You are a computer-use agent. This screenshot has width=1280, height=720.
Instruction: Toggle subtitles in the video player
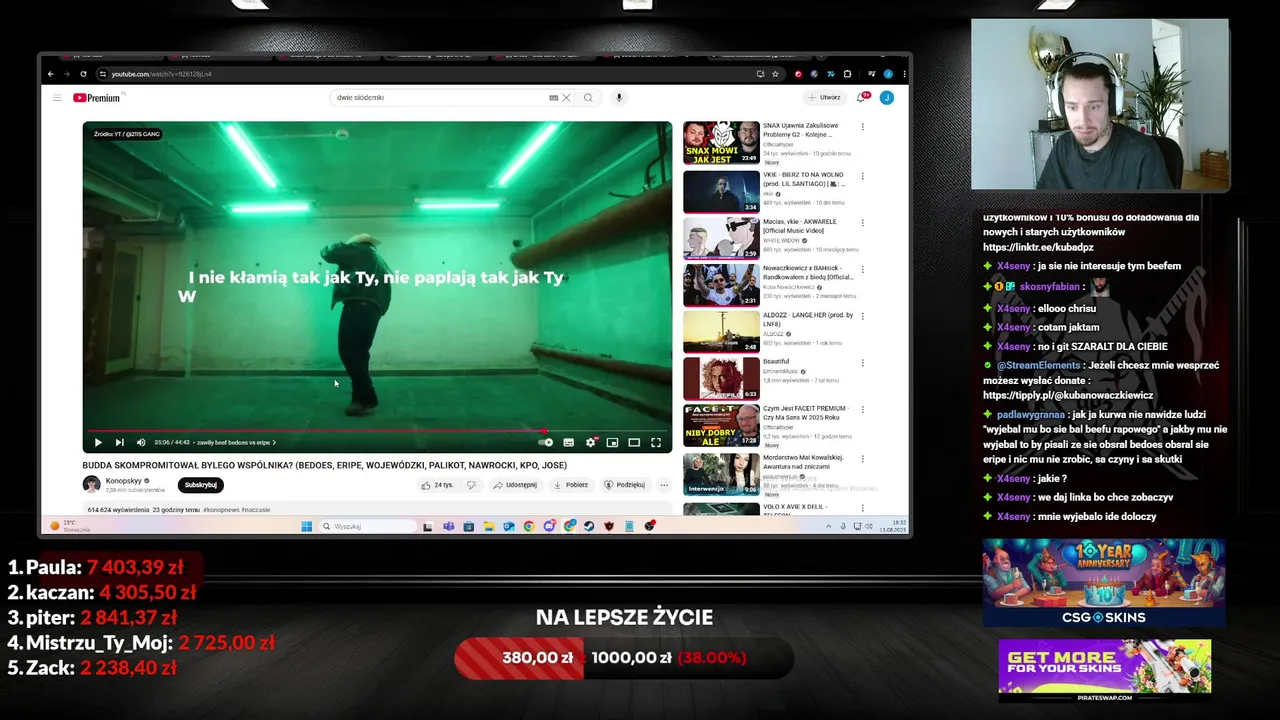point(568,442)
